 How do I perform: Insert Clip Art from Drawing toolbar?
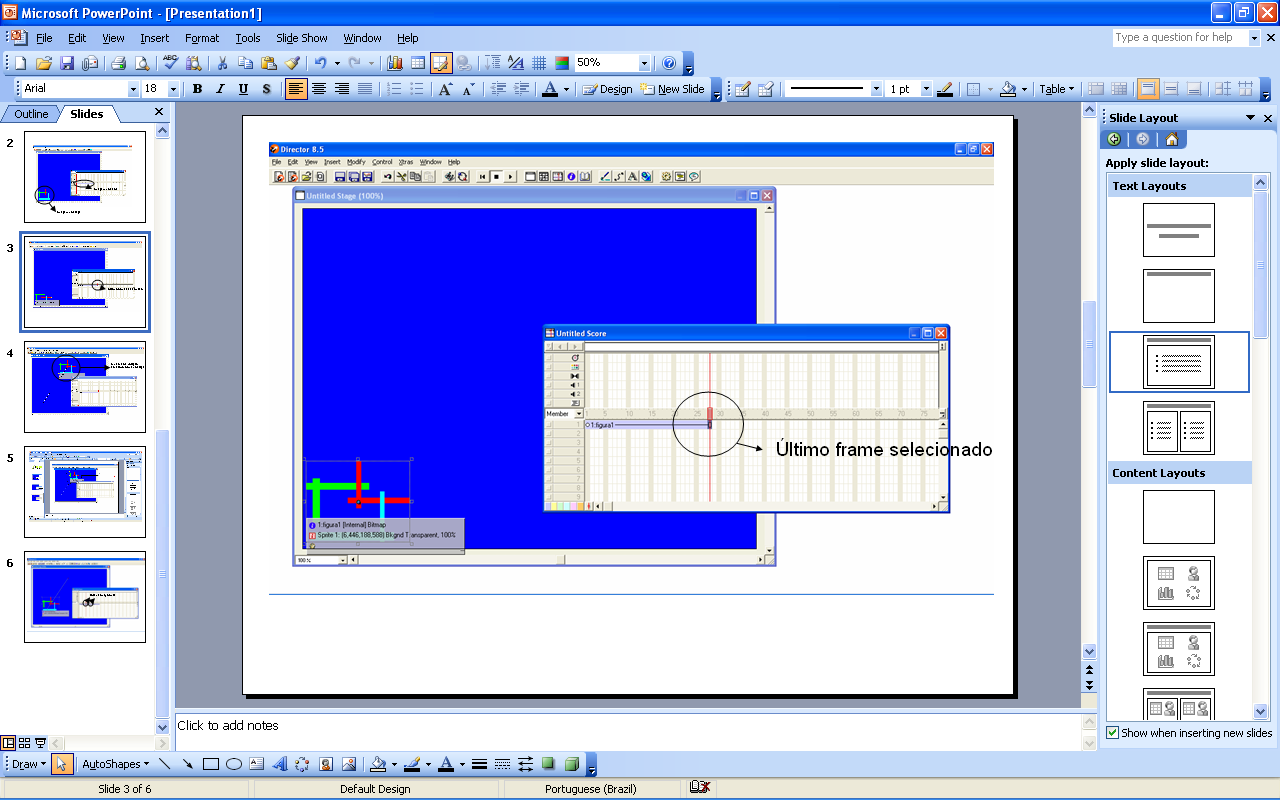(x=326, y=764)
